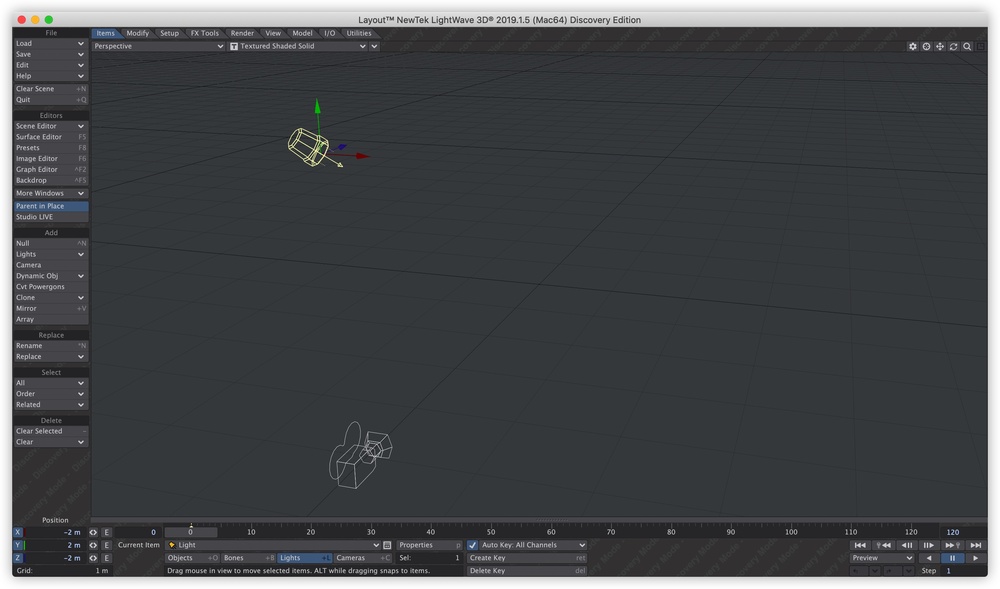
Task: Open the Perspective view type dropdown
Action: coord(158,47)
